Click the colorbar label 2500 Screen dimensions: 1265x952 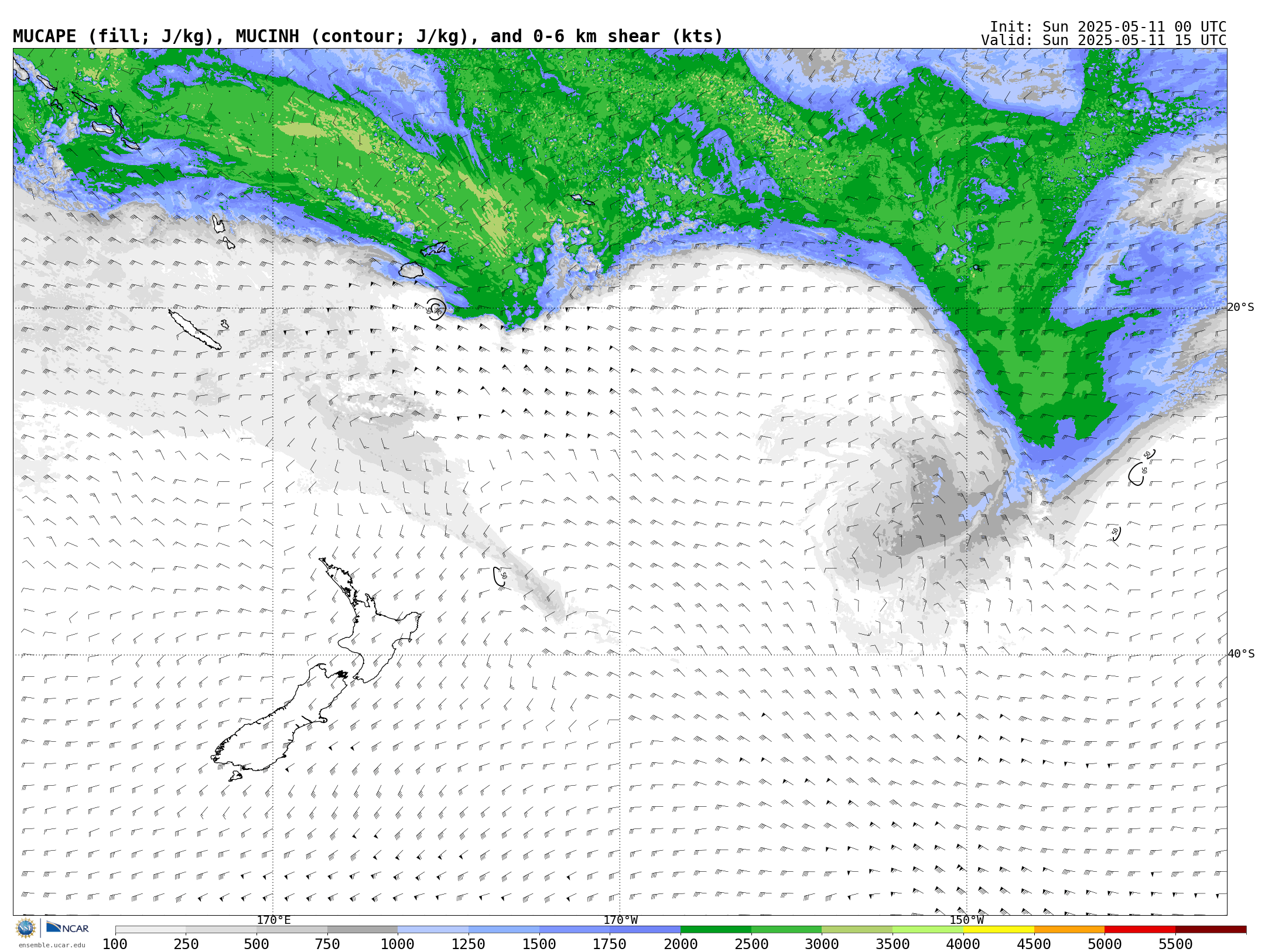[751, 944]
